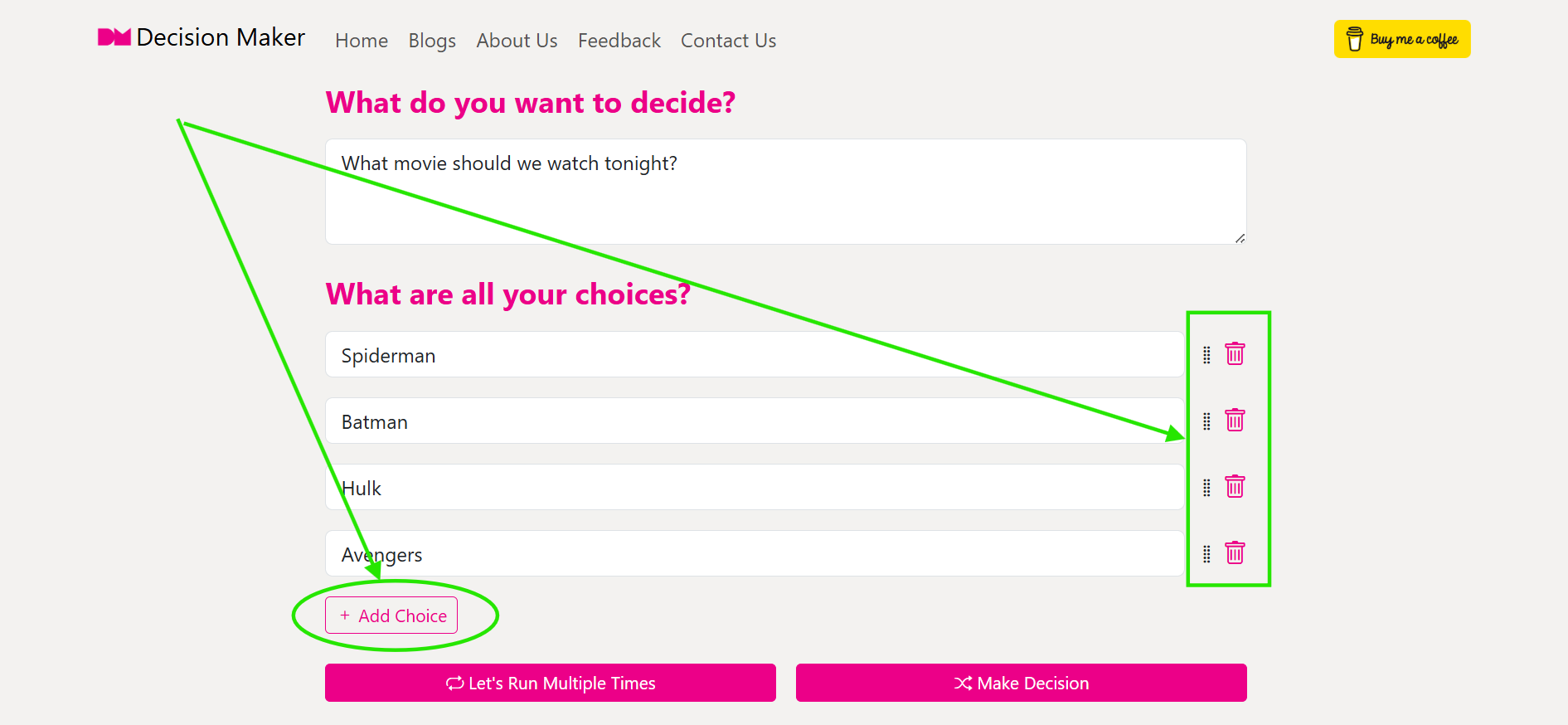Open the Feedback page
The width and height of the screenshot is (1568, 725).
(x=619, y=40)
